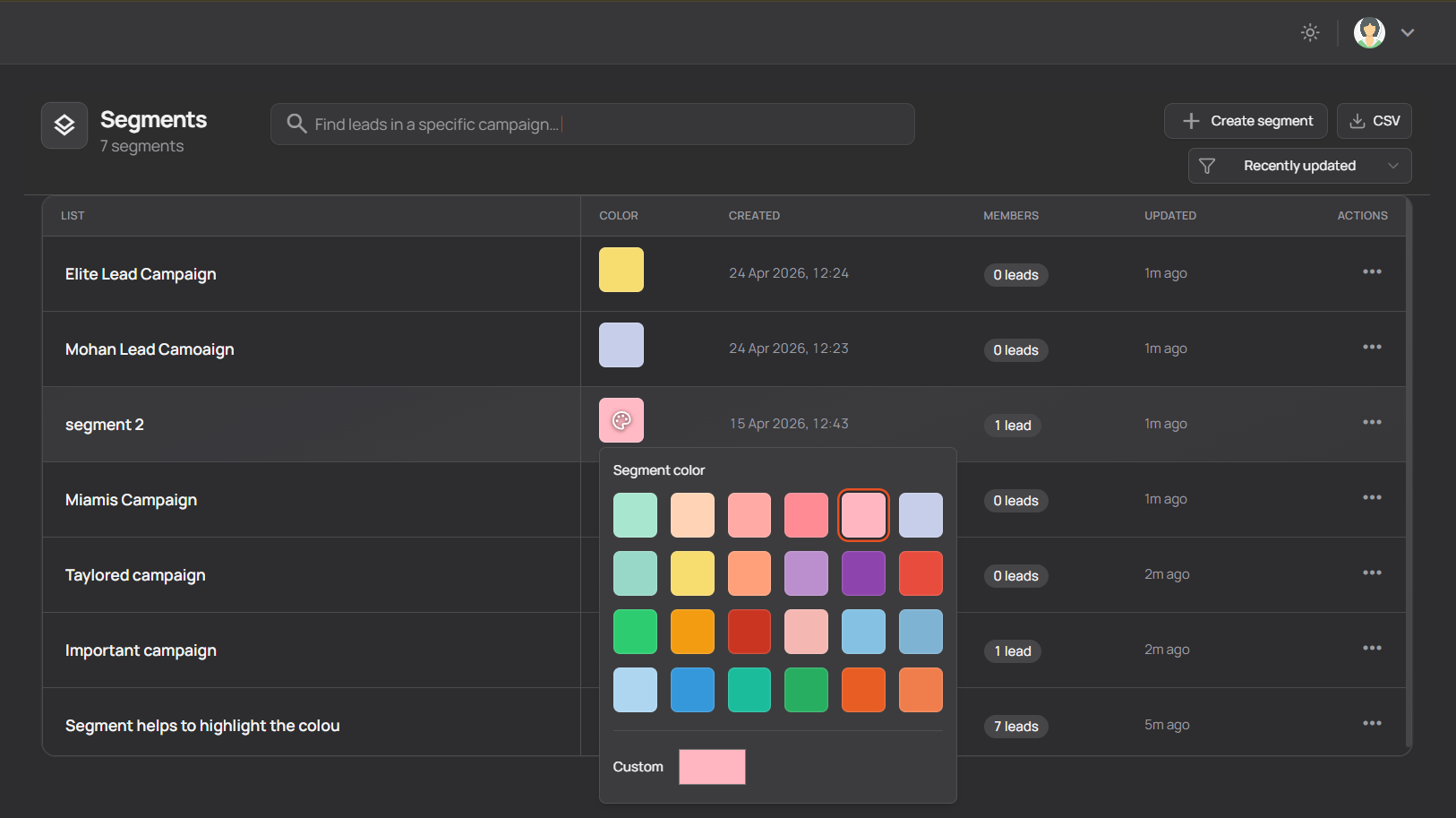This screenshot has width=1456, height=818.
Task: Open actions menu for Mohan Lead Camoaign
Action: coord(1372,348)
